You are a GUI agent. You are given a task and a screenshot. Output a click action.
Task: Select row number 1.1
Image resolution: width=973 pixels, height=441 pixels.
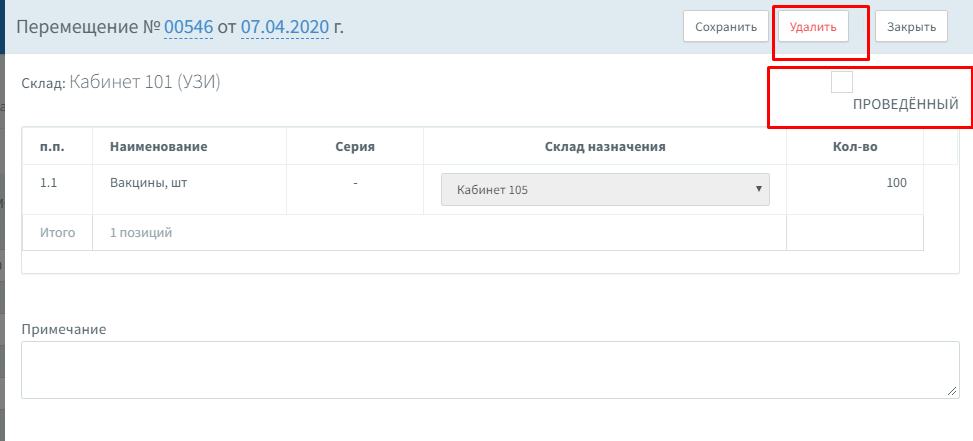click(49, 183)
